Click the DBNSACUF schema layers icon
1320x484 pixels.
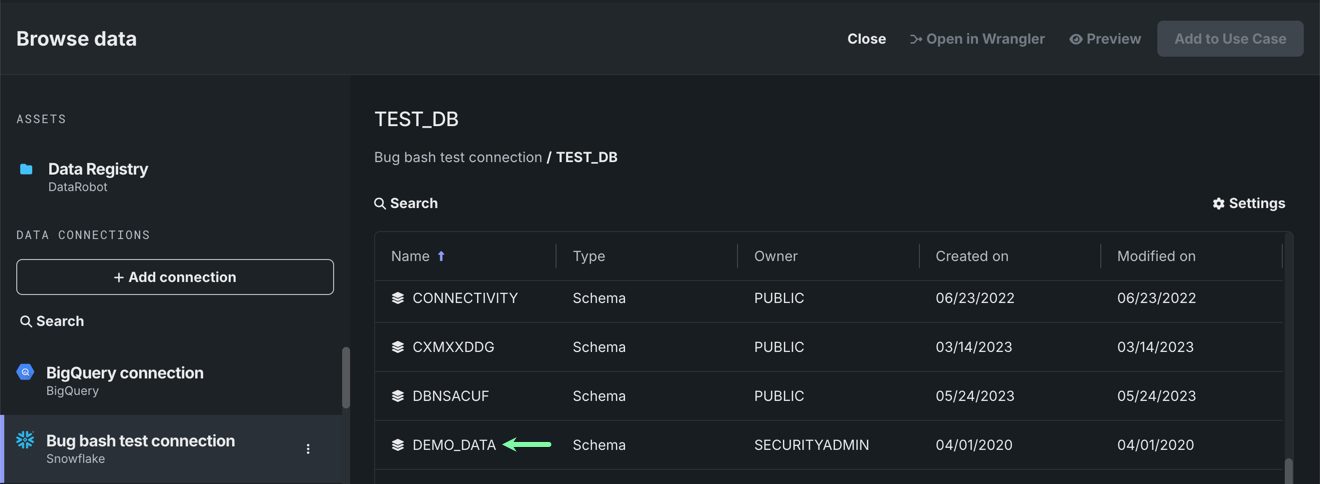tap(398, 396)
